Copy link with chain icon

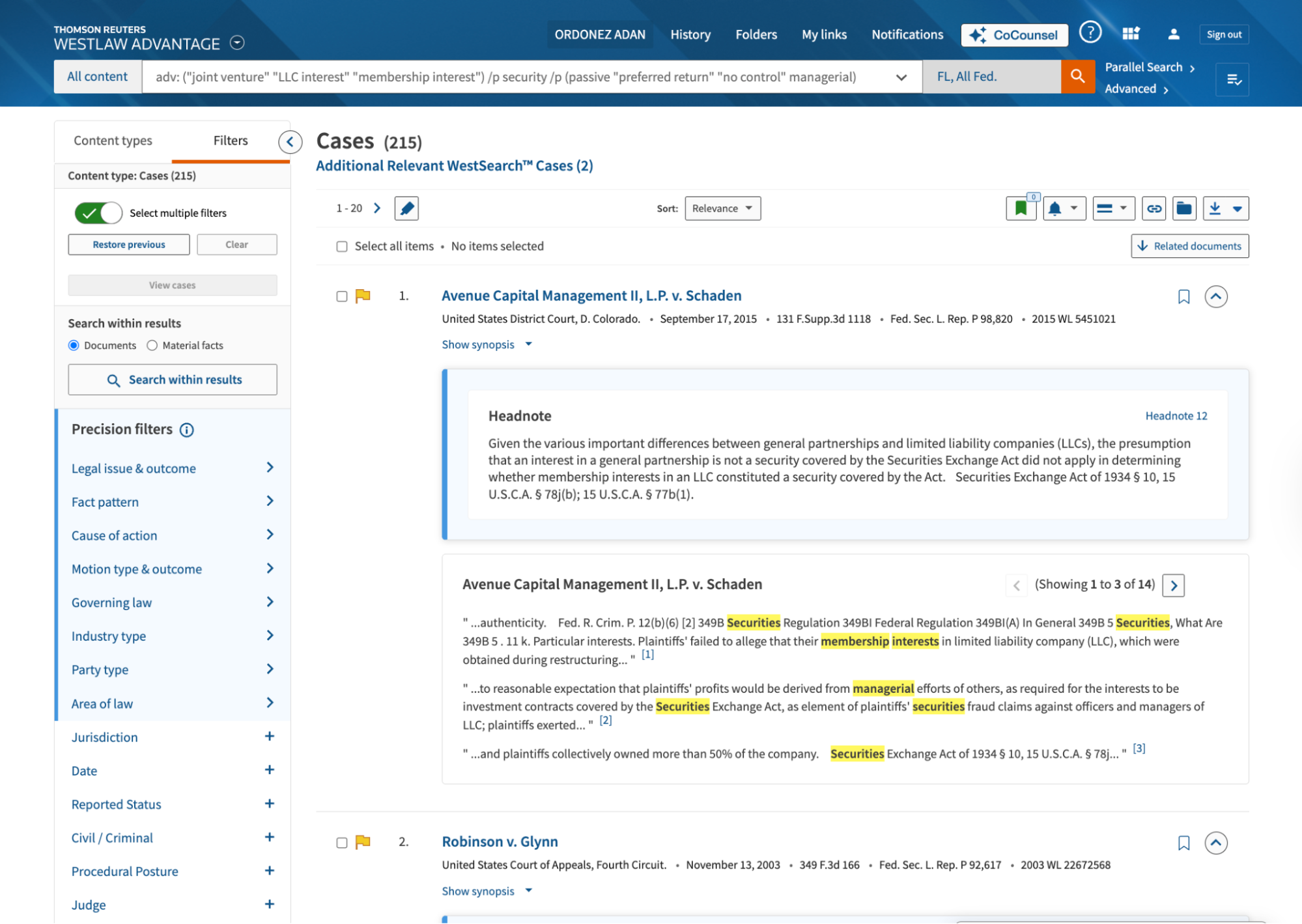point(1153,208)
